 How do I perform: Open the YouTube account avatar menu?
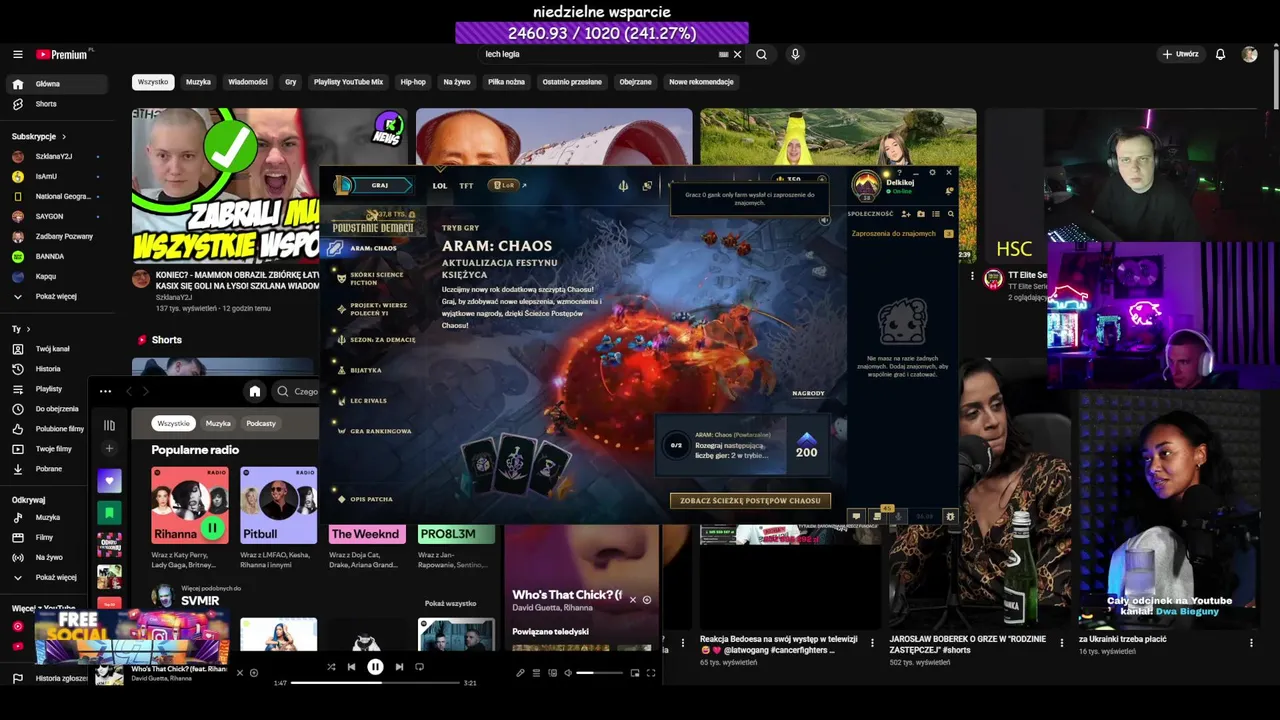coord(1249,54)
